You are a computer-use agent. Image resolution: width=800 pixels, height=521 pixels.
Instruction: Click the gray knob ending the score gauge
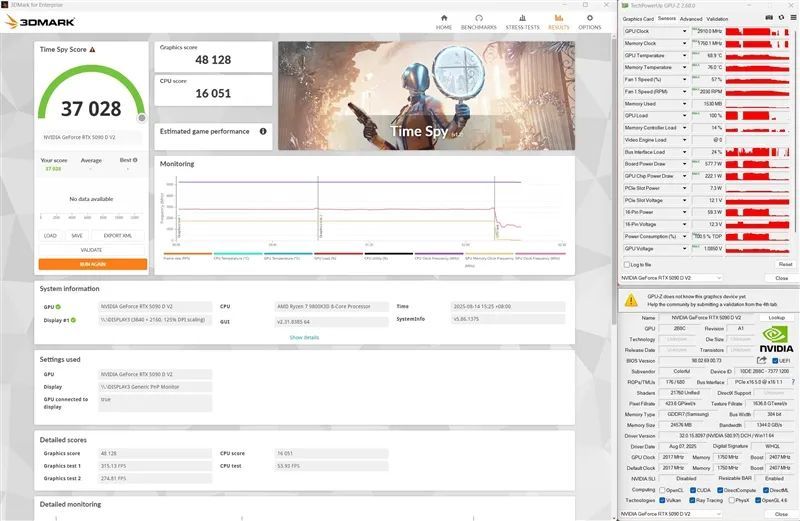tap(142, 118)
